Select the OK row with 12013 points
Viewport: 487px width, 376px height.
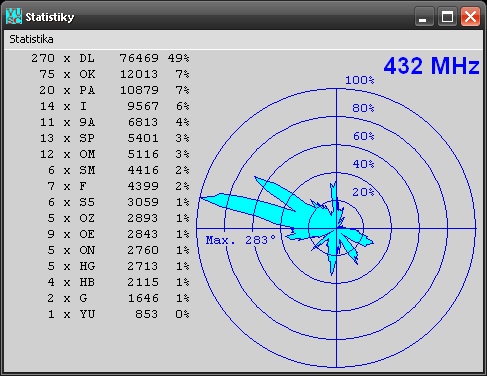pyautogui.click(x=114, y=74)
